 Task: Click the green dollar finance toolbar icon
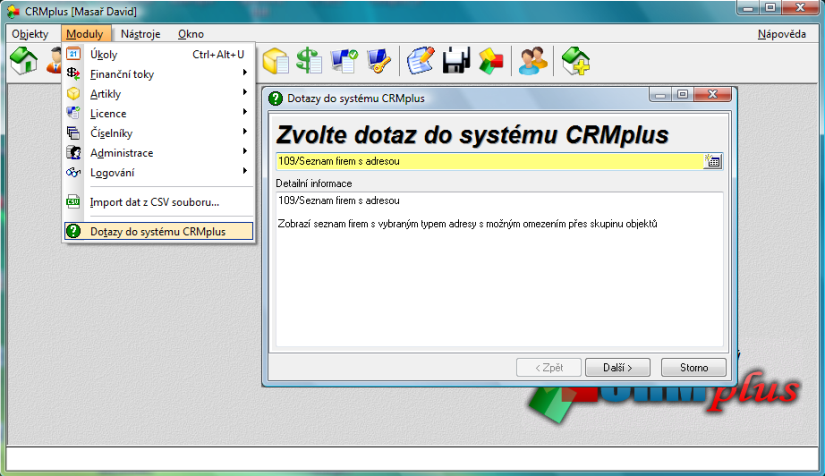point(309,60)
